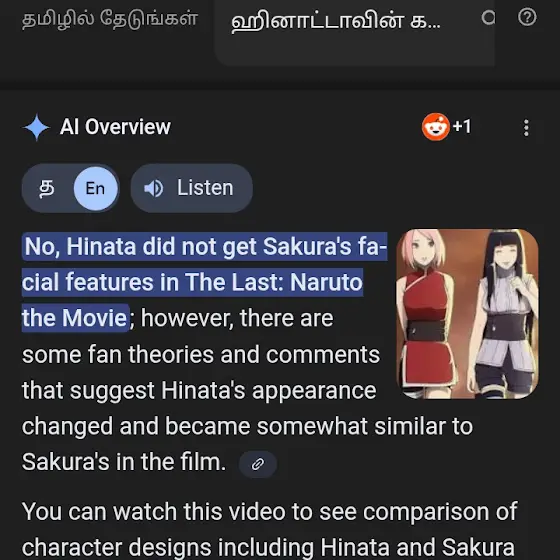The image size is (560, 560).
Task: Click the link chip icon after film
Action: tap(258, 464)
